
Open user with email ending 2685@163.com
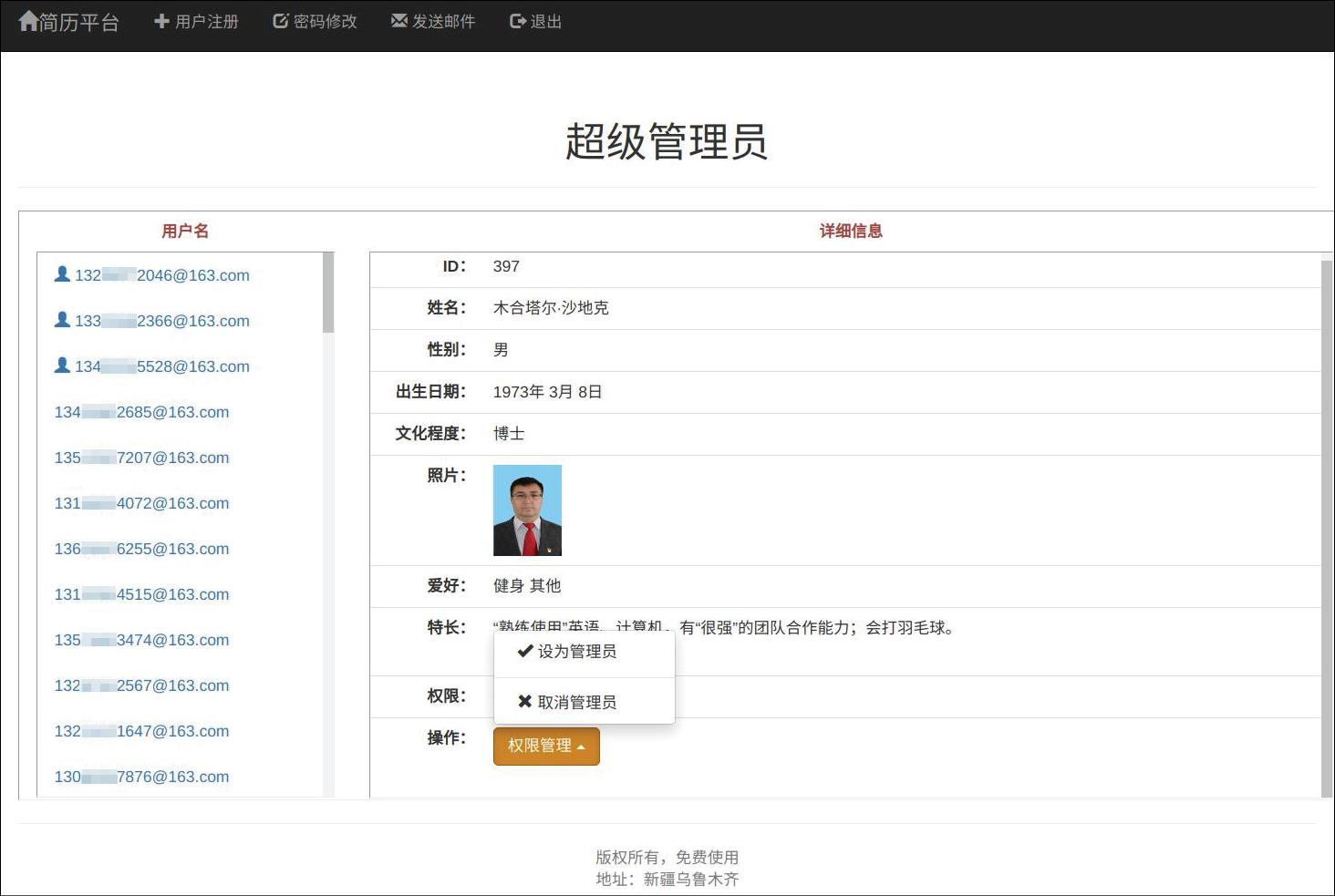coord(141,412)
